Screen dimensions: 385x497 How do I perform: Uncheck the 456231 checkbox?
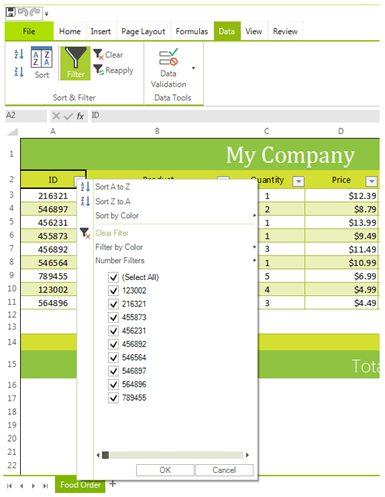113,331
